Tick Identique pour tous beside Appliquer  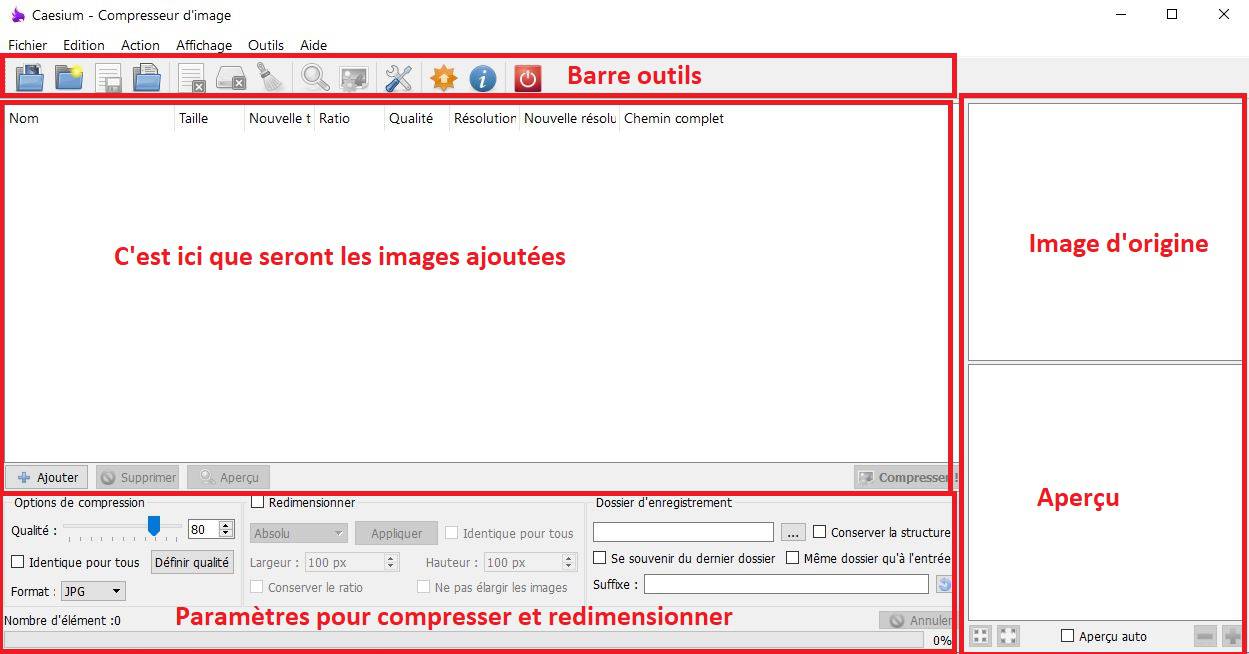click(x=452, y=533)
